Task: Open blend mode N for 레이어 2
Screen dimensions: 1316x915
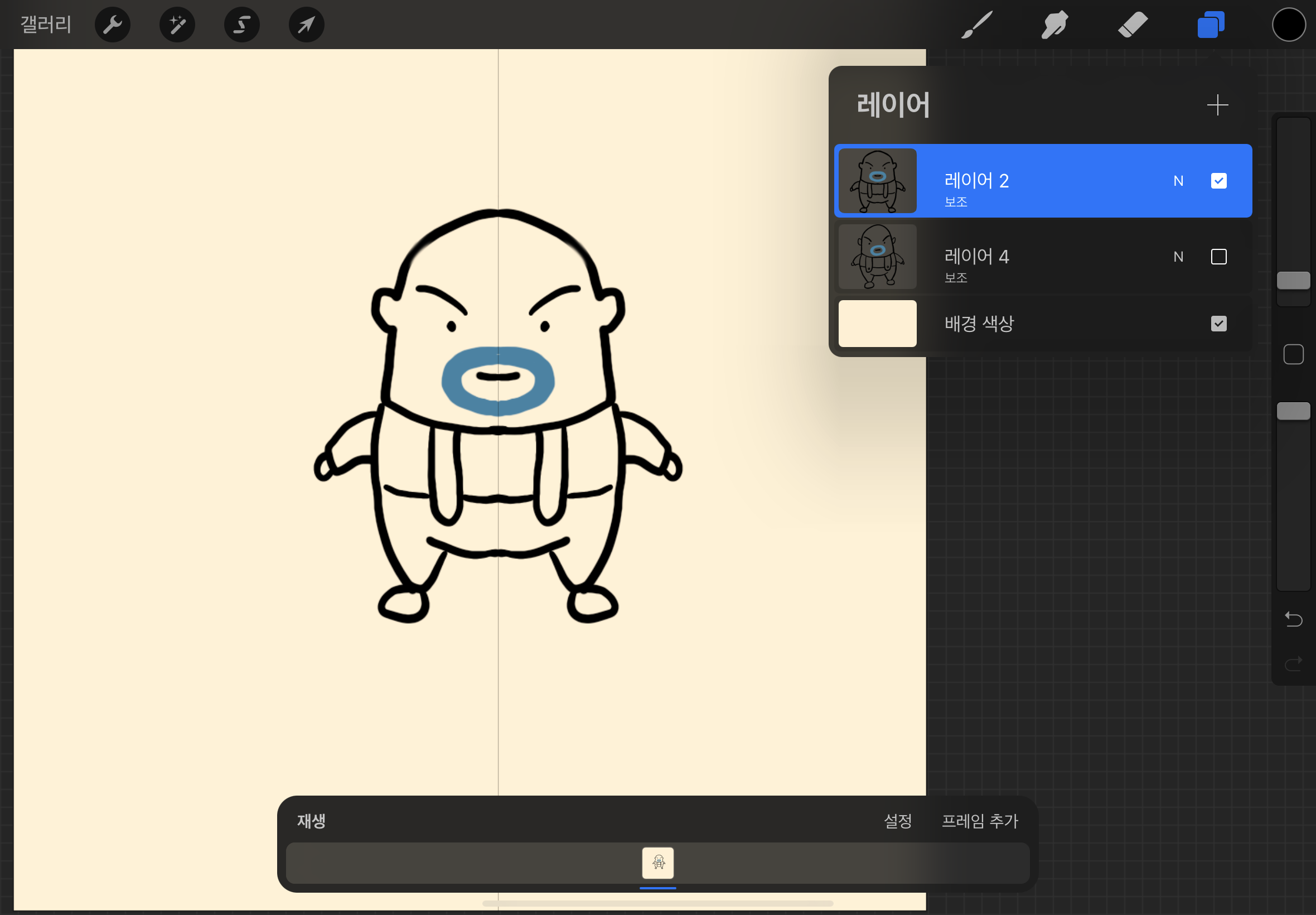Action: point(1178,181)
